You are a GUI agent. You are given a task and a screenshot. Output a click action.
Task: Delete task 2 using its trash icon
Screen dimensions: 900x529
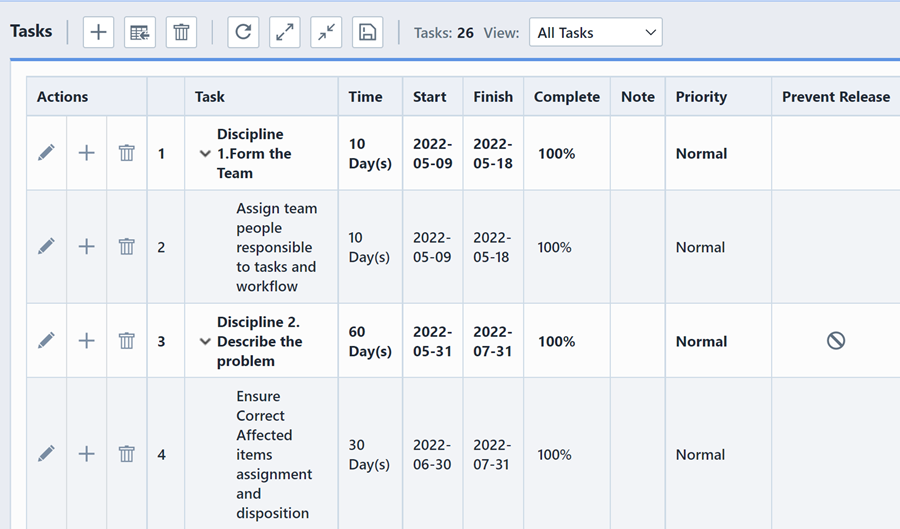126,247
